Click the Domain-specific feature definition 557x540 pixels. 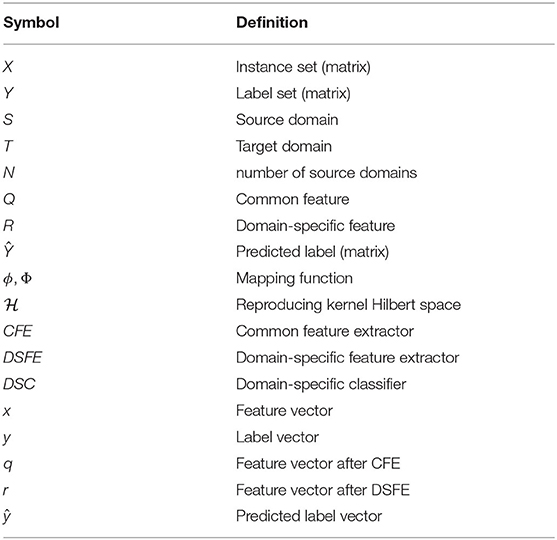[315, 226]
